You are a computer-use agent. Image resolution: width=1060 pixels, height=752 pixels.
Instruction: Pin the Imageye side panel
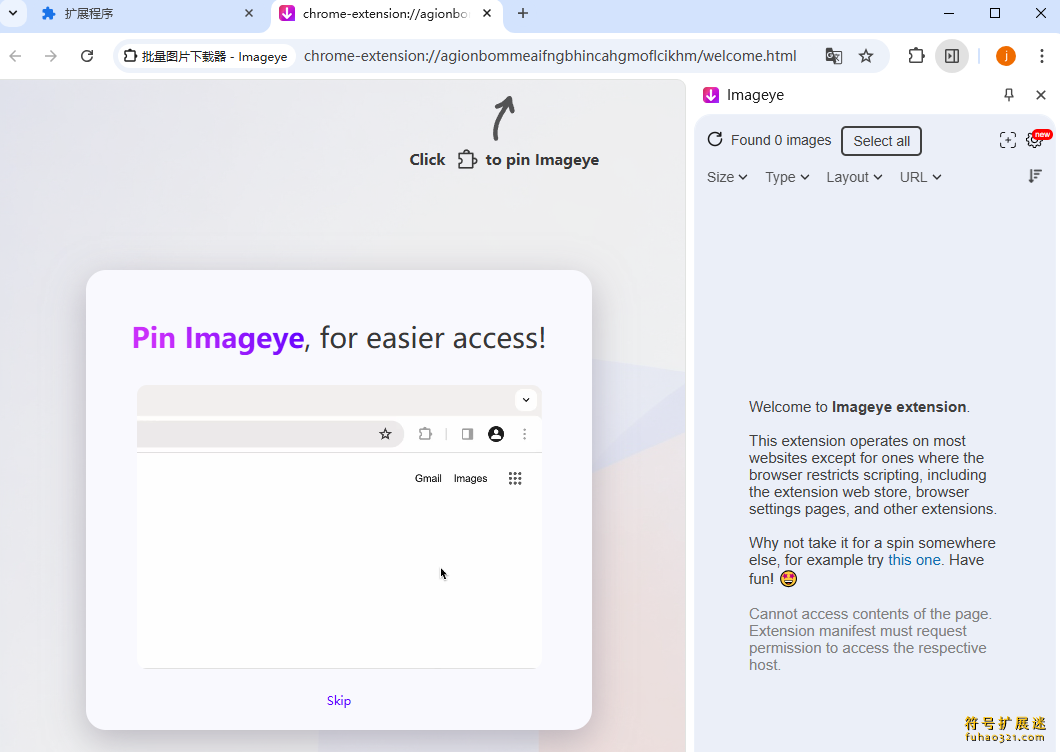click(1009, 95)
